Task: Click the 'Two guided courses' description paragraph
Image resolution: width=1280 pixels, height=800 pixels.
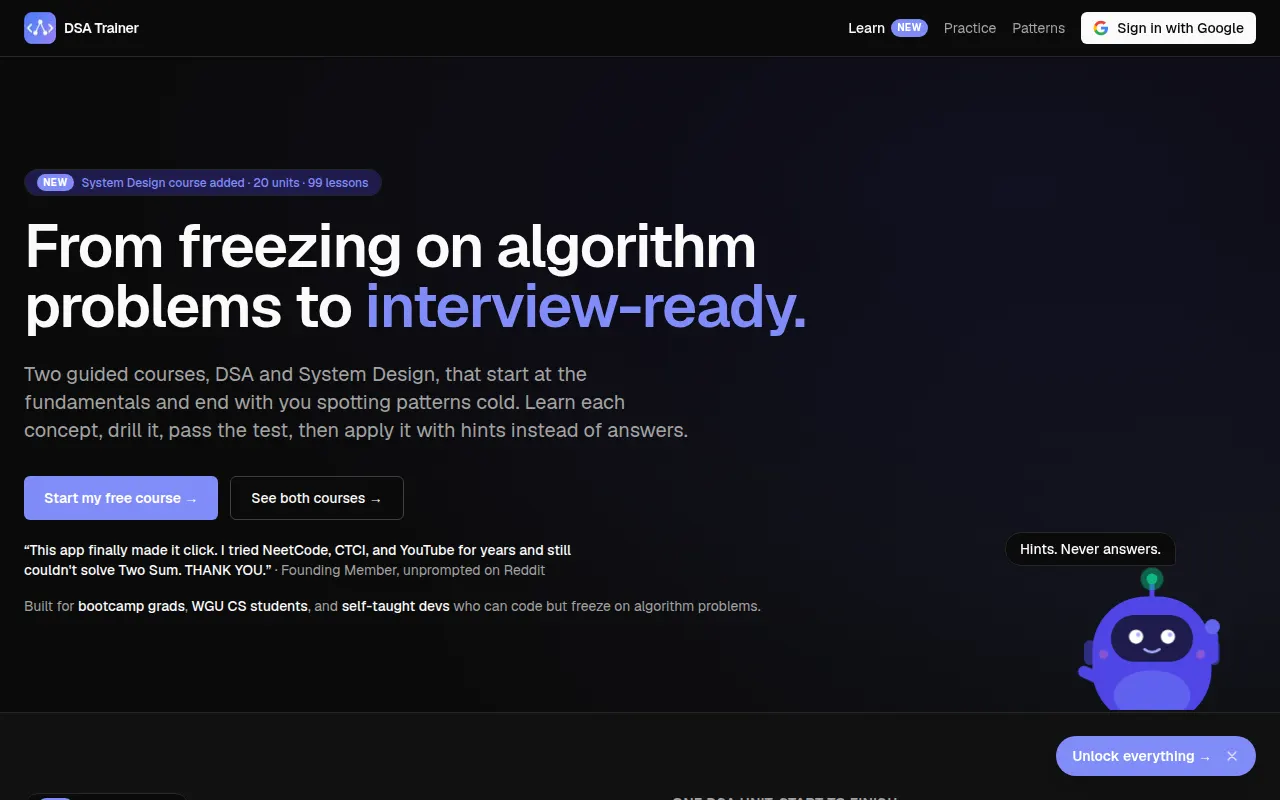Action: [x=356, y=402]
